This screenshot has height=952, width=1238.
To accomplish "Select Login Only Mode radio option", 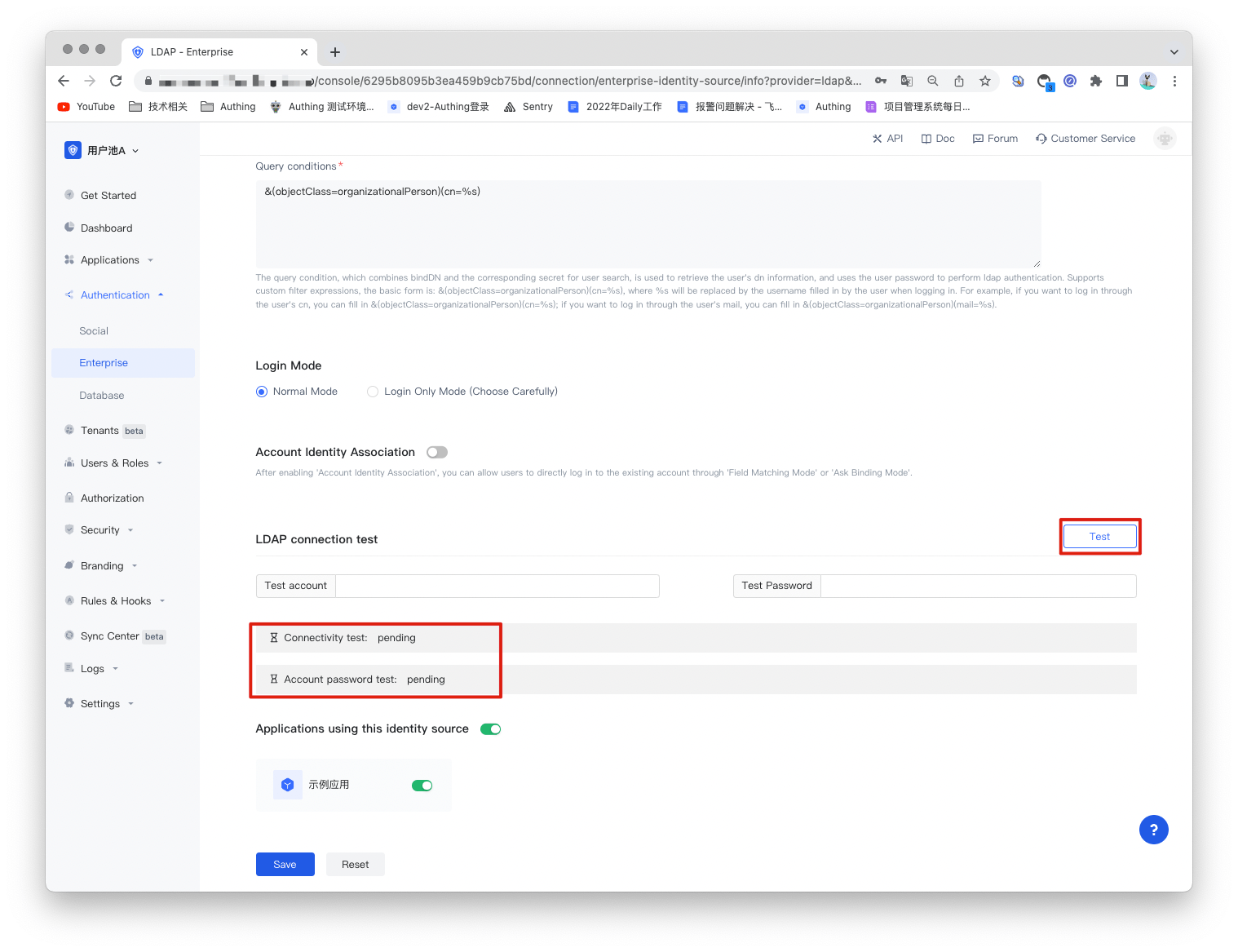I will coord(373,392).
